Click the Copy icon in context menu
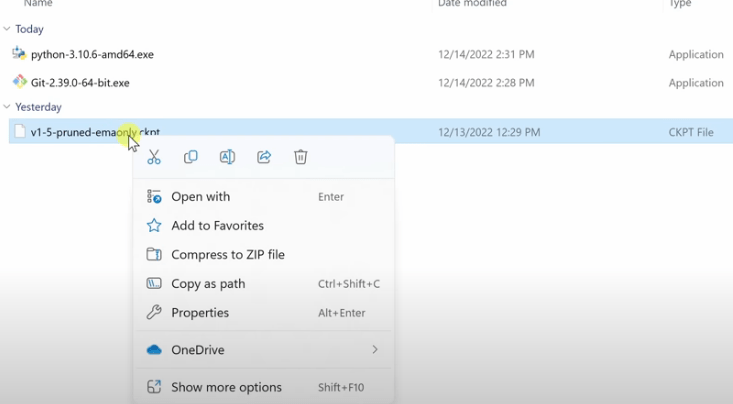 [191, 157]
